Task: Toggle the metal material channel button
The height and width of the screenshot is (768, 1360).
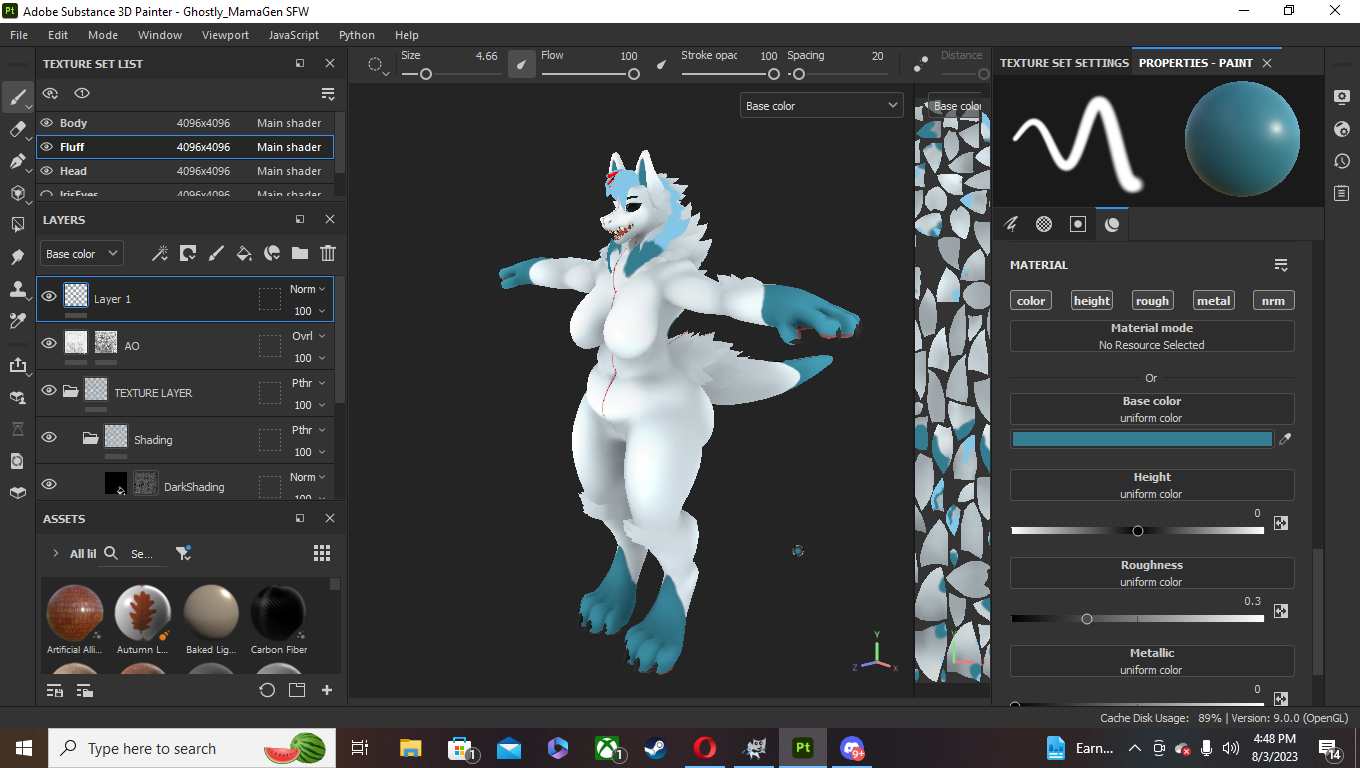Action: click(1214, 301)
